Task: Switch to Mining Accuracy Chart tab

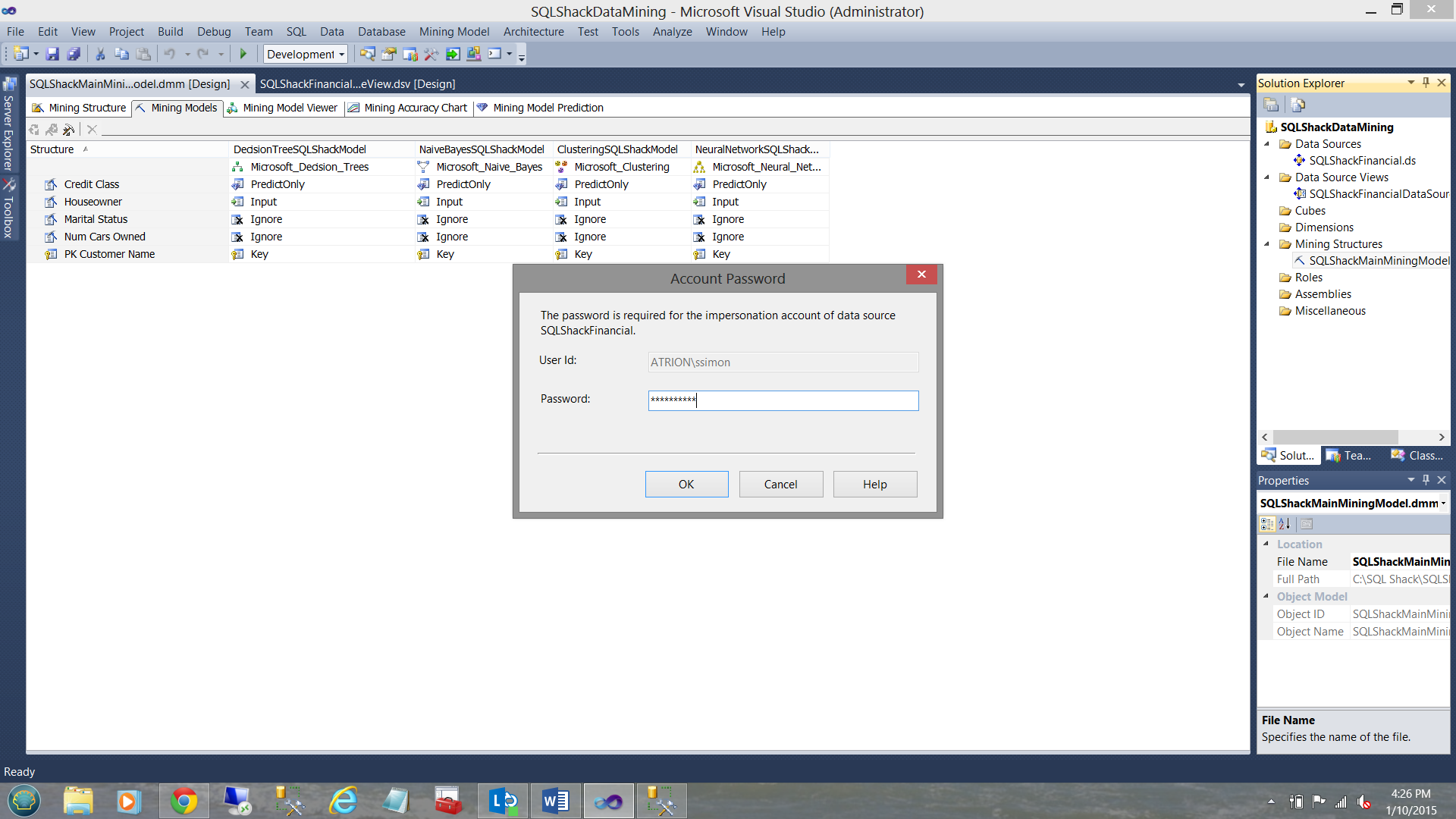Action: (408, 108)
